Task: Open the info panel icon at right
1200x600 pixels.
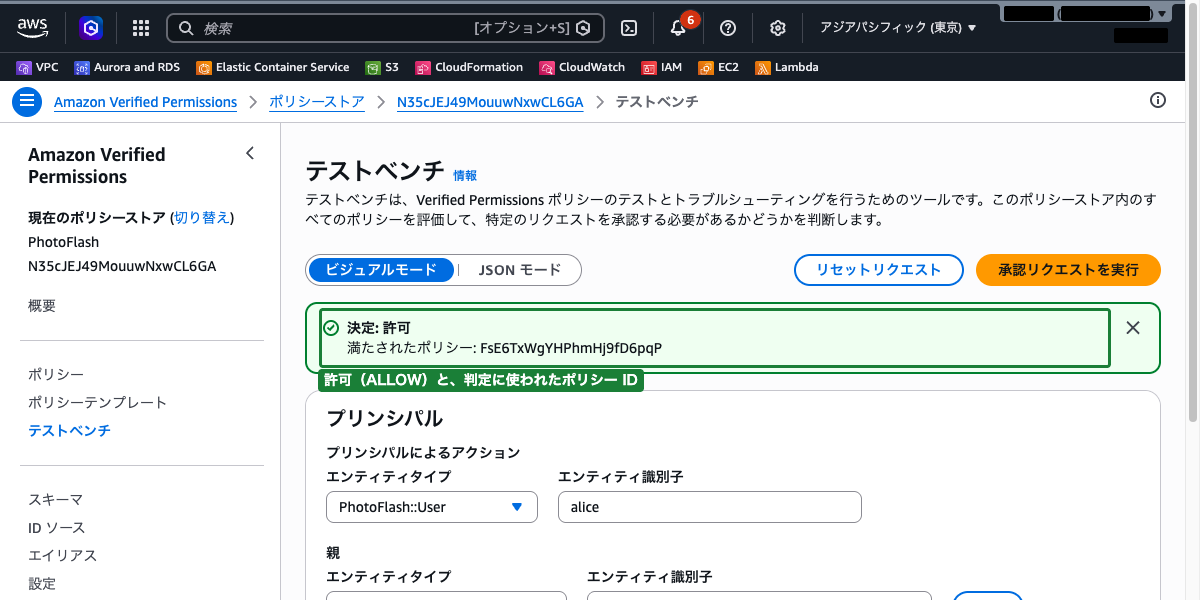Action: (x=1158, y=100)
